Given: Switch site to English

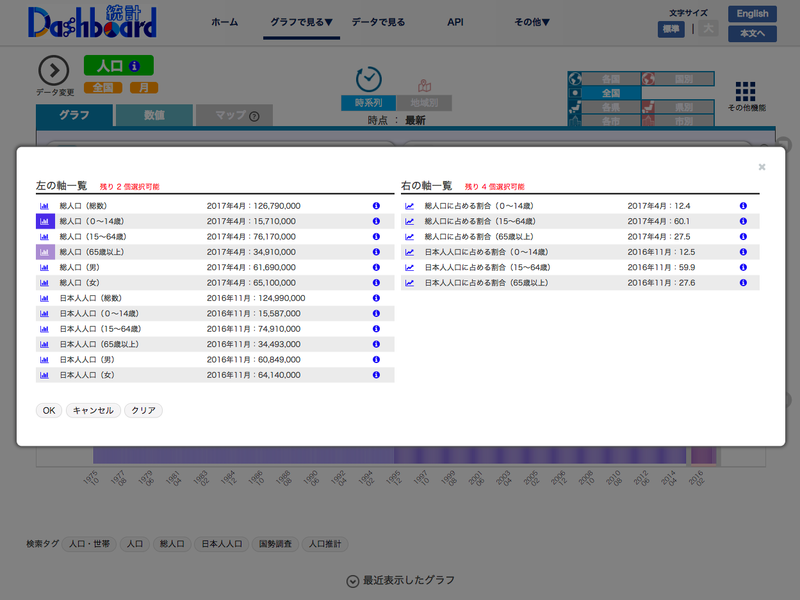Looking at the screenshot, I should (753, 14).
